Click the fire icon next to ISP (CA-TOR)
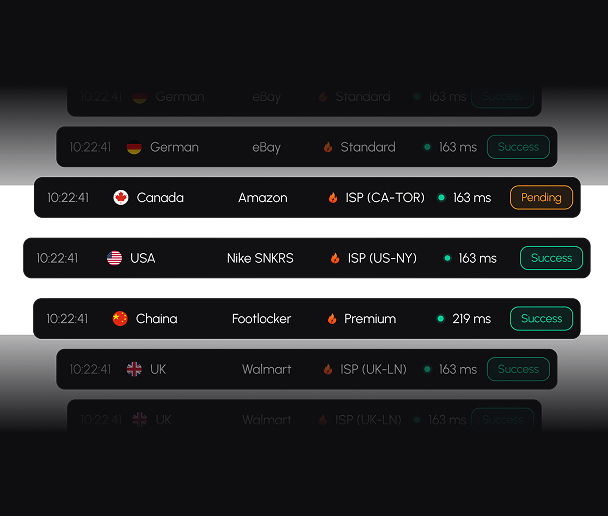 333,198
